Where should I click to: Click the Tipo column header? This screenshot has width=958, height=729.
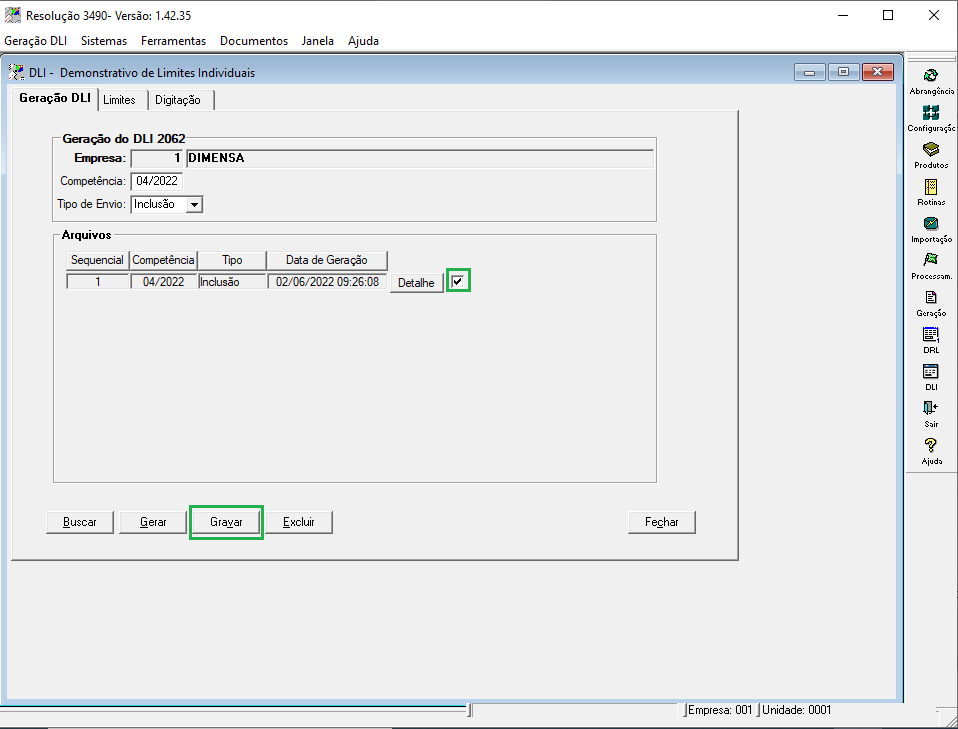point(232,260)
